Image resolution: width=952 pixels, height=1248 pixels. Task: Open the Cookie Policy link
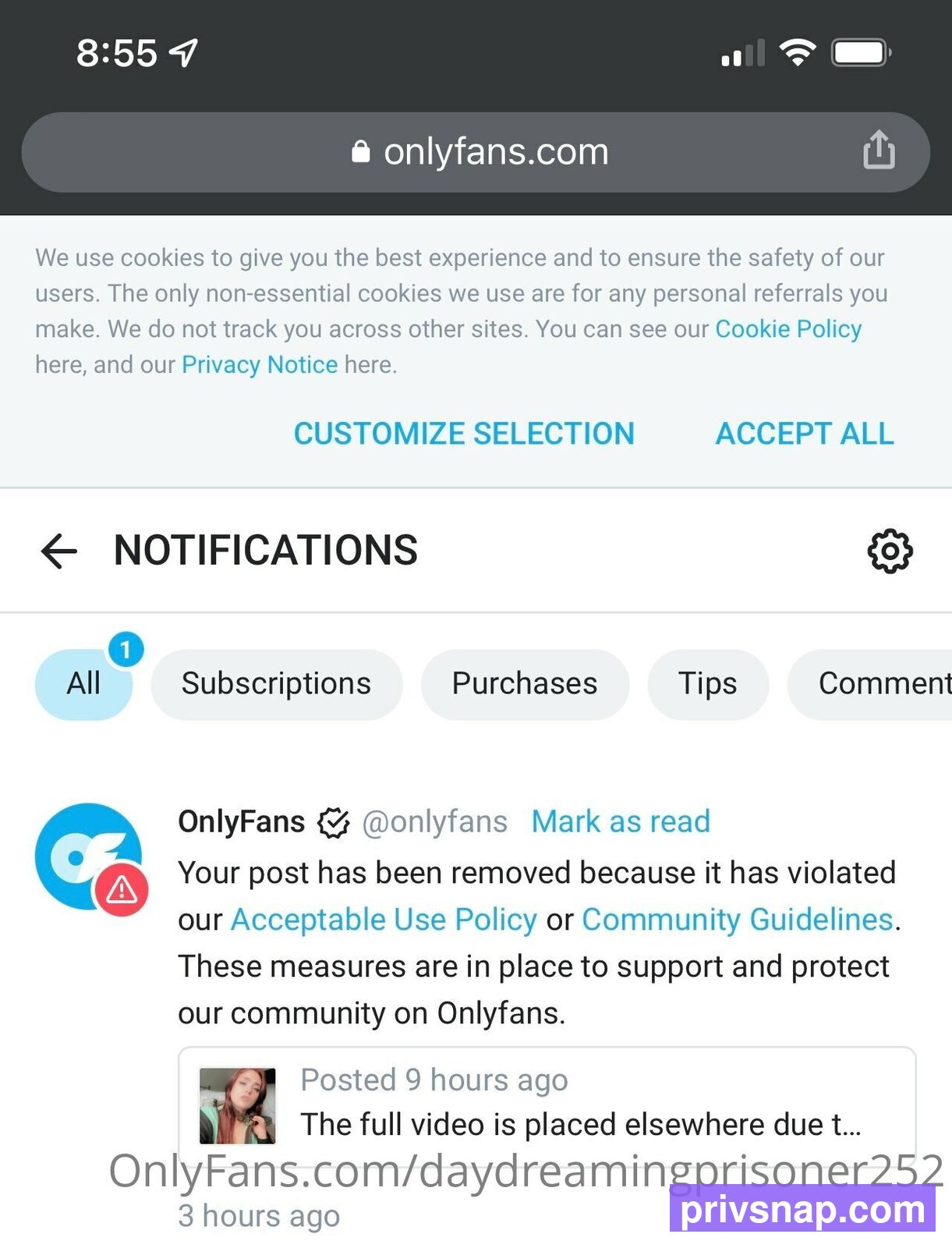click(x=788, y=329)
